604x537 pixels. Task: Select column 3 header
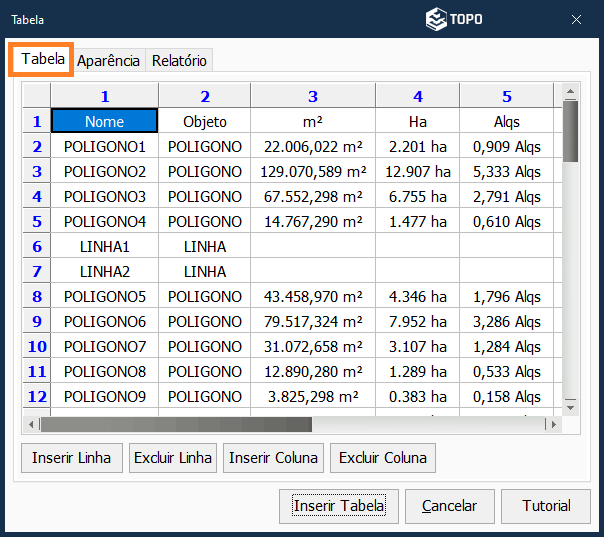click(x=313, y=96)
